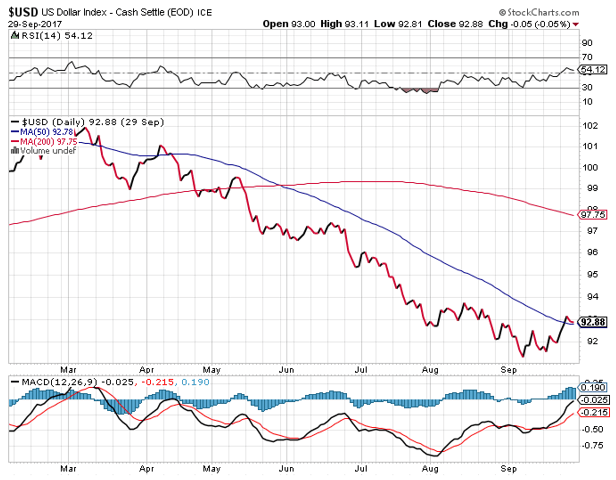Click the Jun label on the date axis
This screenshot has width=616, height=480.
click(x=287, y=468)
